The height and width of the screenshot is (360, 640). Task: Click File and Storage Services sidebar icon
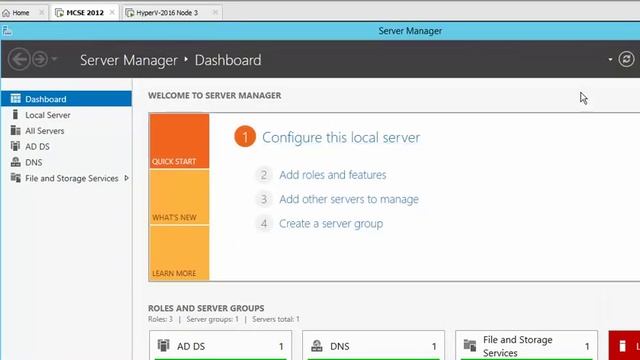[16, 178]
